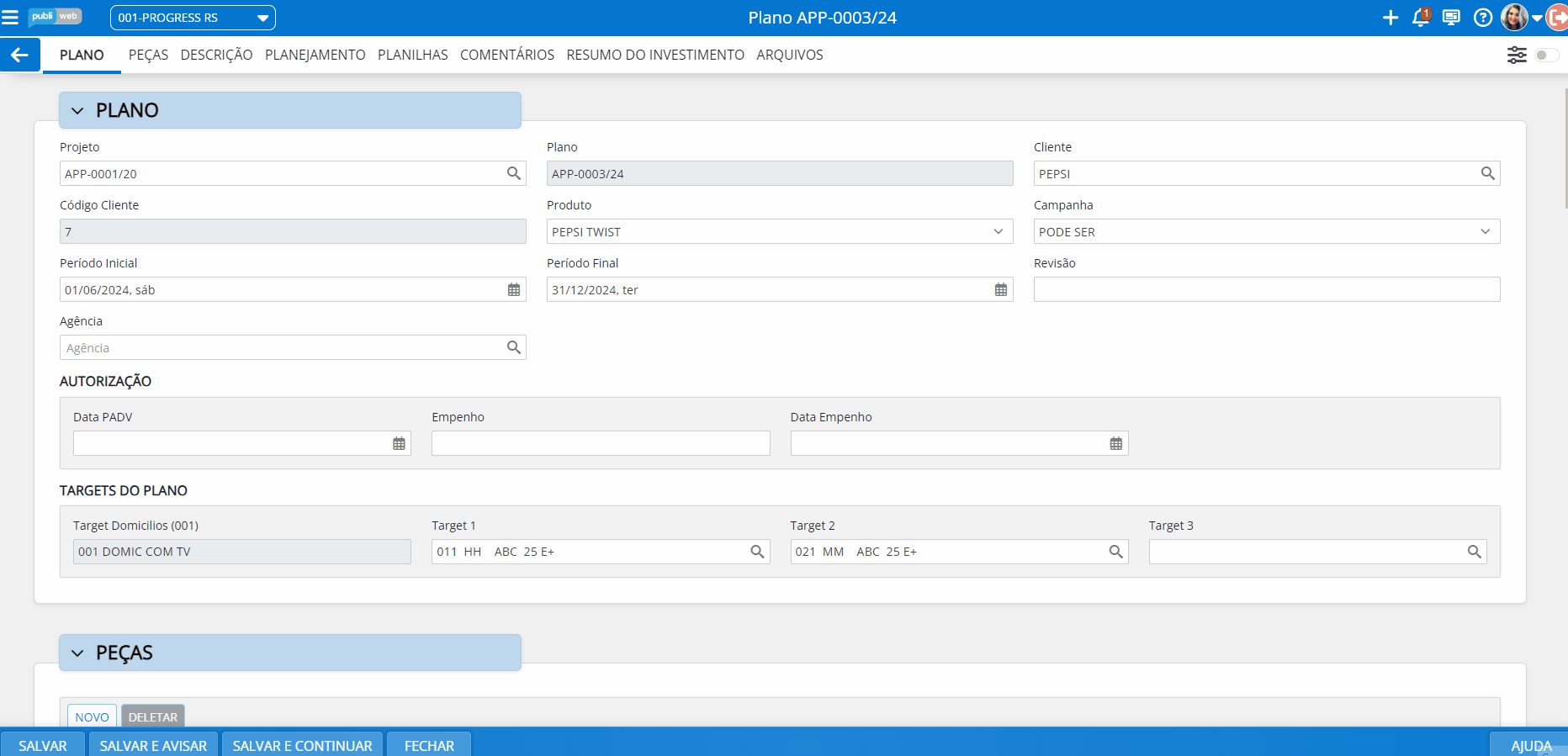Open calendar for Data Empenho
The image size is (1568, 756).
(1116, 443)
